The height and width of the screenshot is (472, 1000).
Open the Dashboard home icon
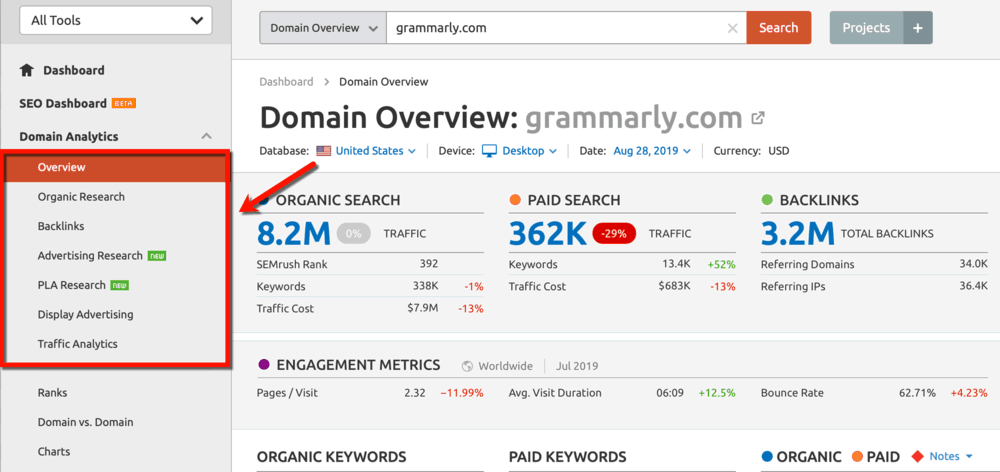26,70
